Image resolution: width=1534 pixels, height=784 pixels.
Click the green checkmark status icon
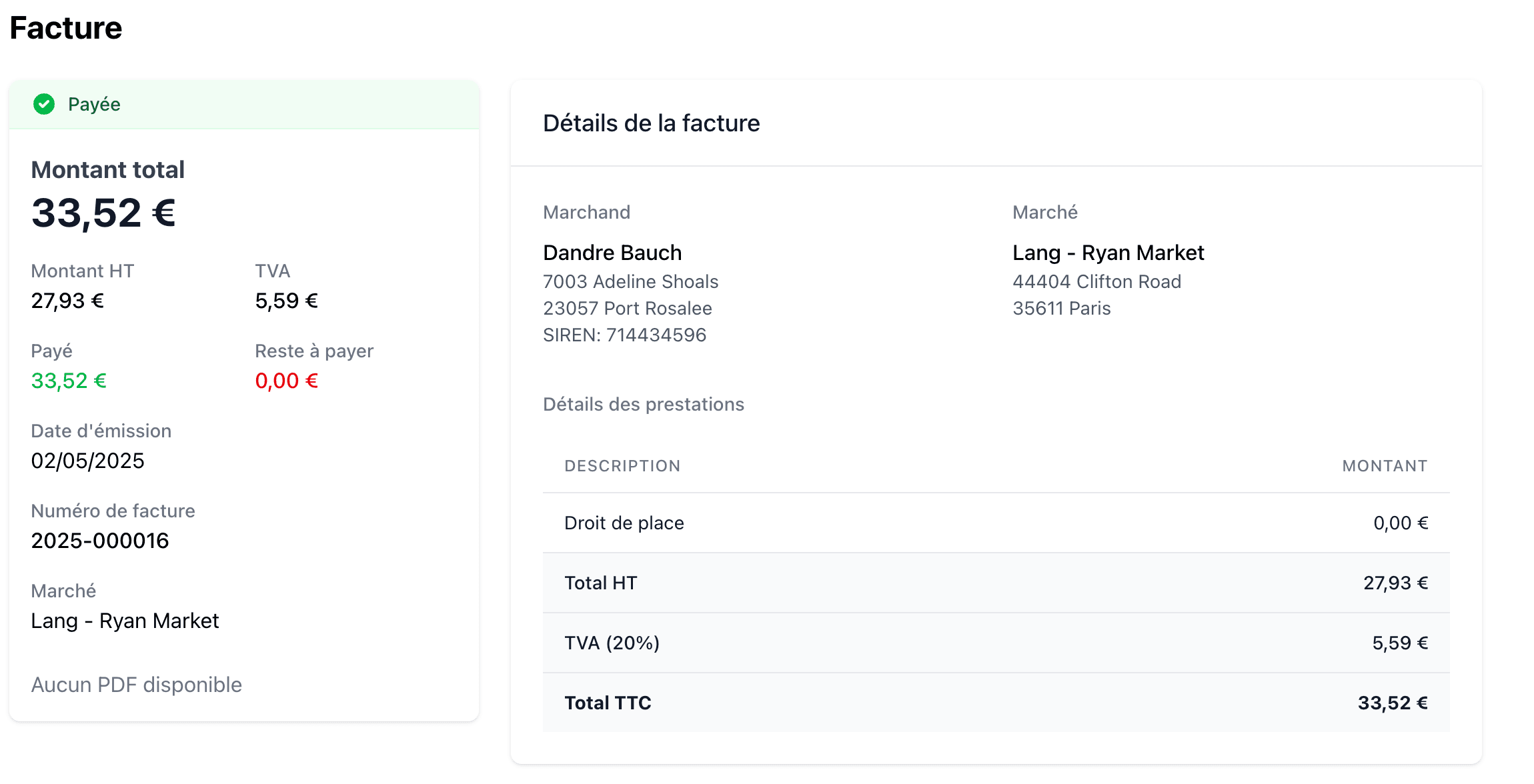point(44,104)
